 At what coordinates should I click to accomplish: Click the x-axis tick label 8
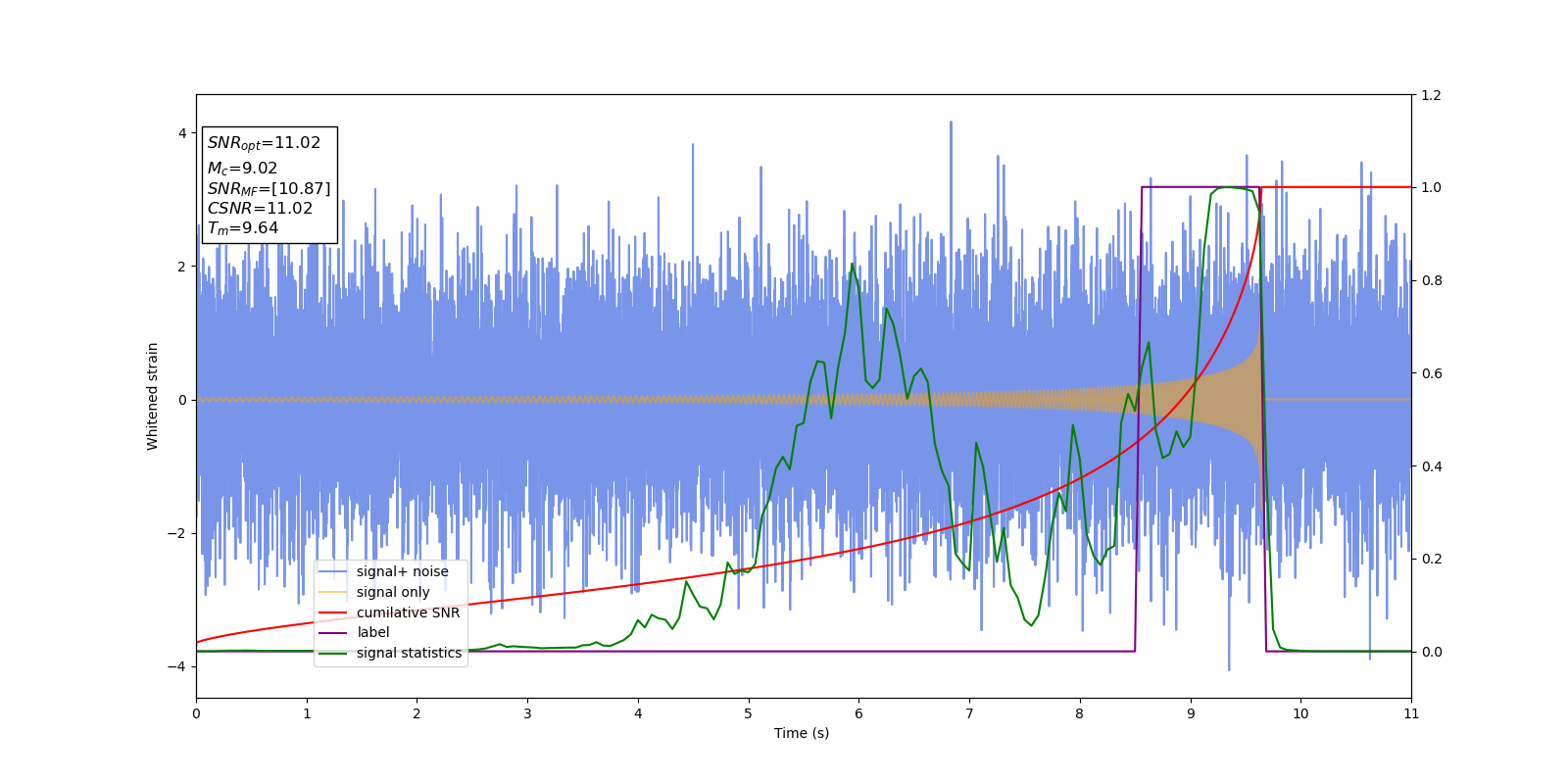pyautogui.click(x=1080, y=713)
